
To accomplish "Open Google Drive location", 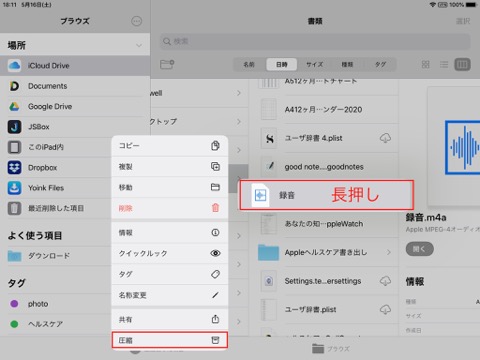I will point(75,106).
